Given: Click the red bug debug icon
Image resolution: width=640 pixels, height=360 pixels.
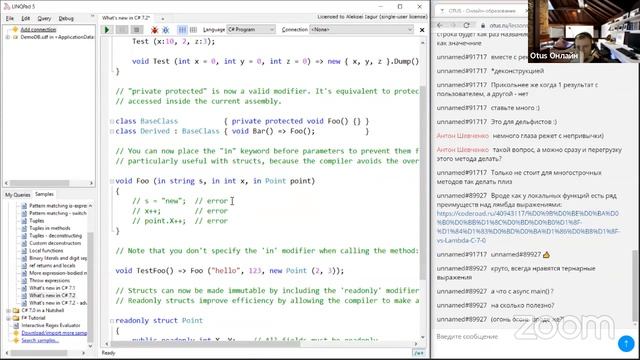Looking at the screenshot, I should (154, 30).
